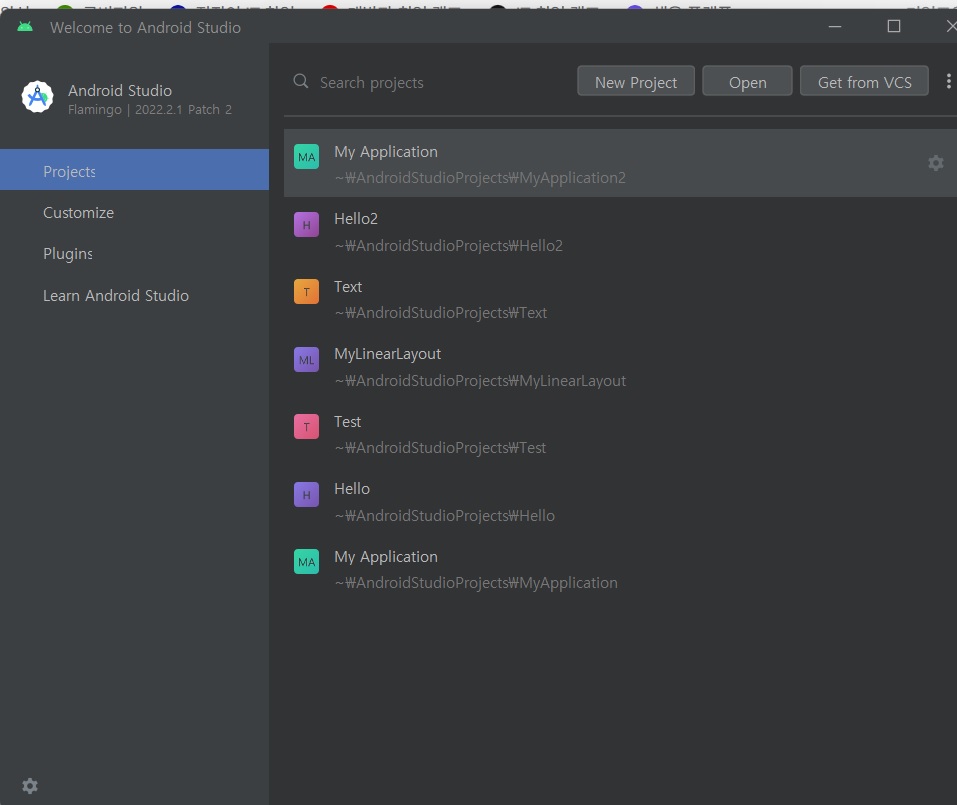Minimize the Welcome window
Viewport: 957px width, 805px height.
[x=835, y=26]
